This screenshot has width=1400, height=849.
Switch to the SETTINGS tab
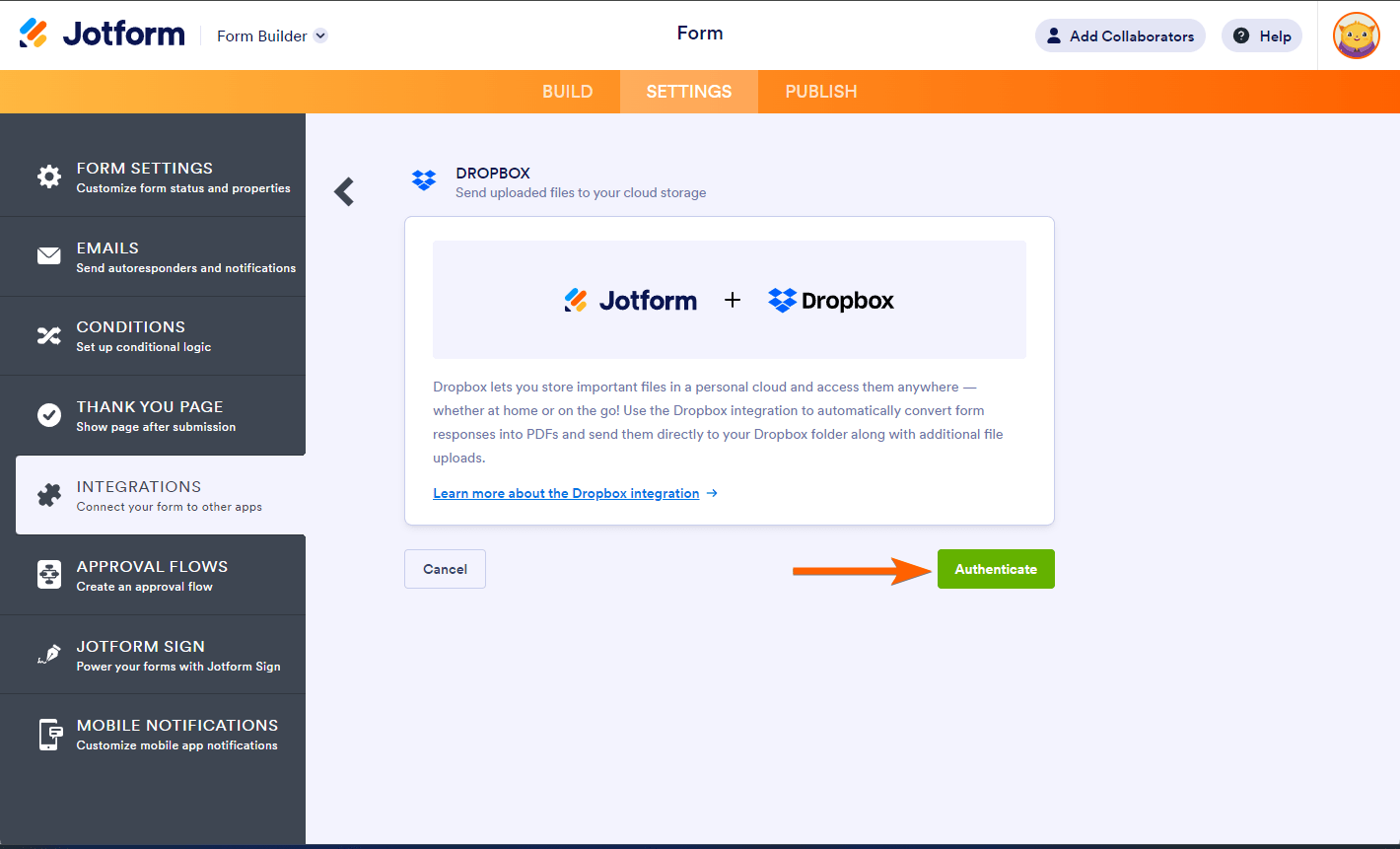[x=689, y=92]
